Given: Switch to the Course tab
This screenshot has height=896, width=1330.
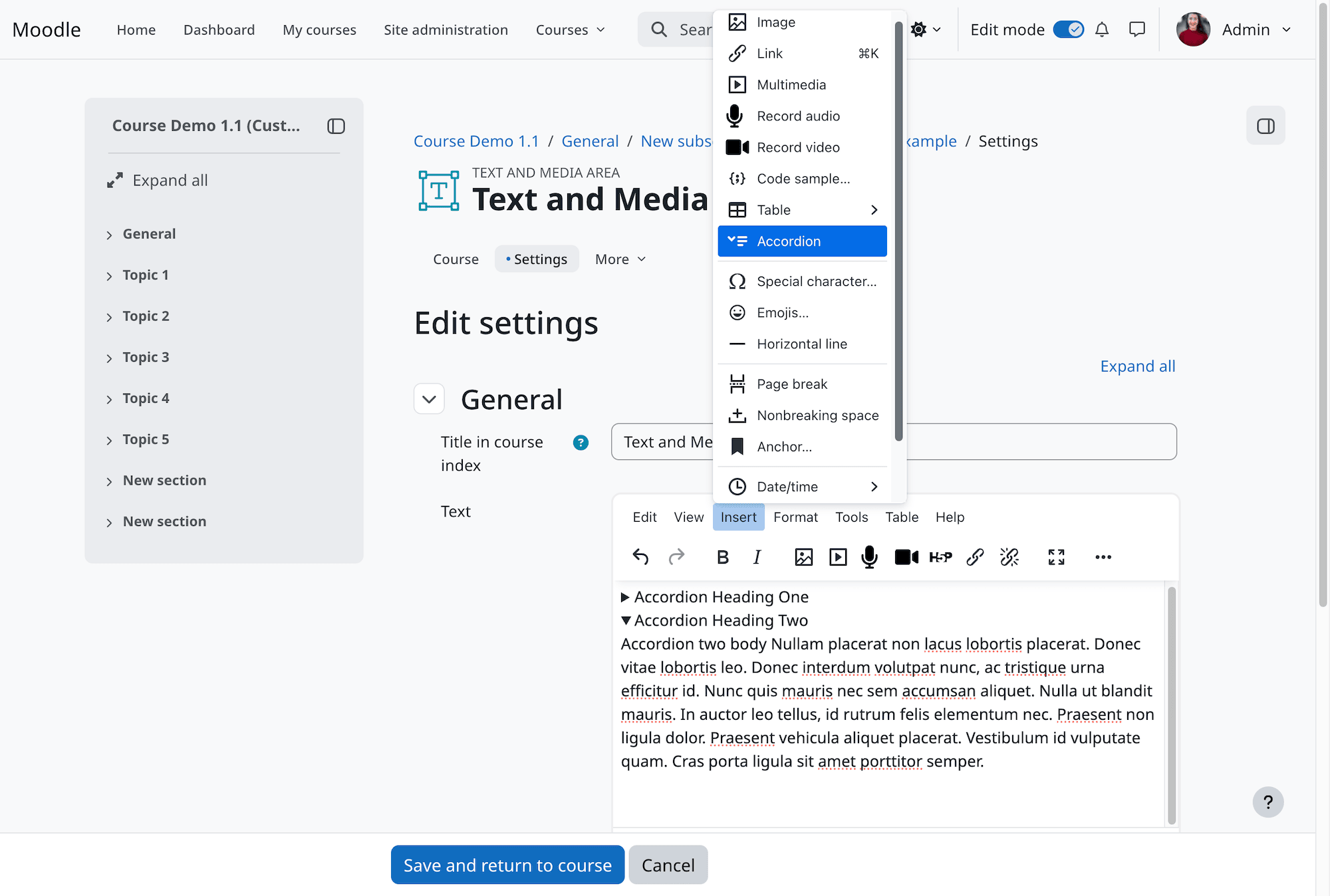Looking at the screenshot, I should (456, 259).
